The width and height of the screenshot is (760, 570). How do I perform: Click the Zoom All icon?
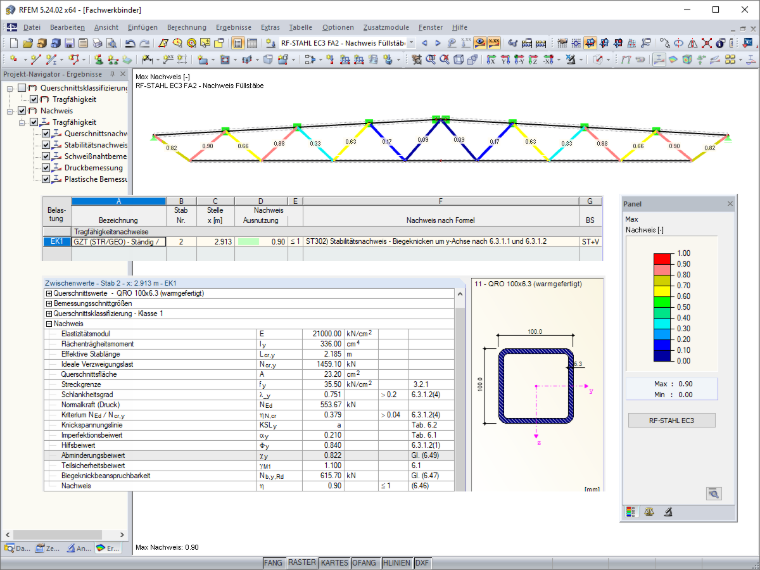click(444, 60)
